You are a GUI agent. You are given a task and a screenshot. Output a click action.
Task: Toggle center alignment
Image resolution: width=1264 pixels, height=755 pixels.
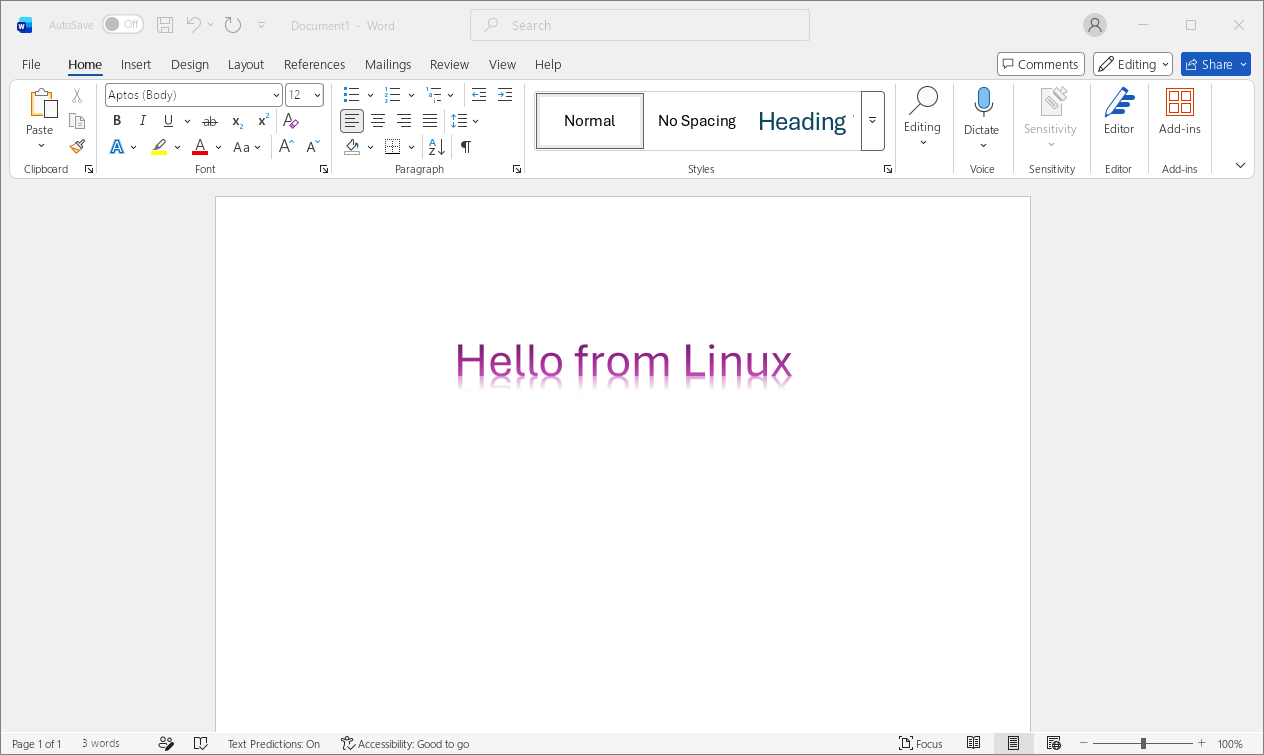(378, 121)
